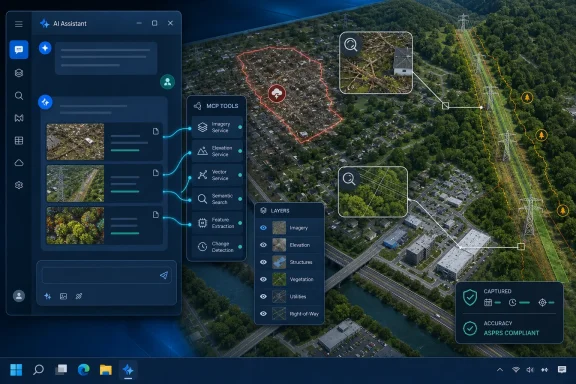
Task: Click the ASPRS COMPLIANT accuracy text
Action: coord(511,333)
